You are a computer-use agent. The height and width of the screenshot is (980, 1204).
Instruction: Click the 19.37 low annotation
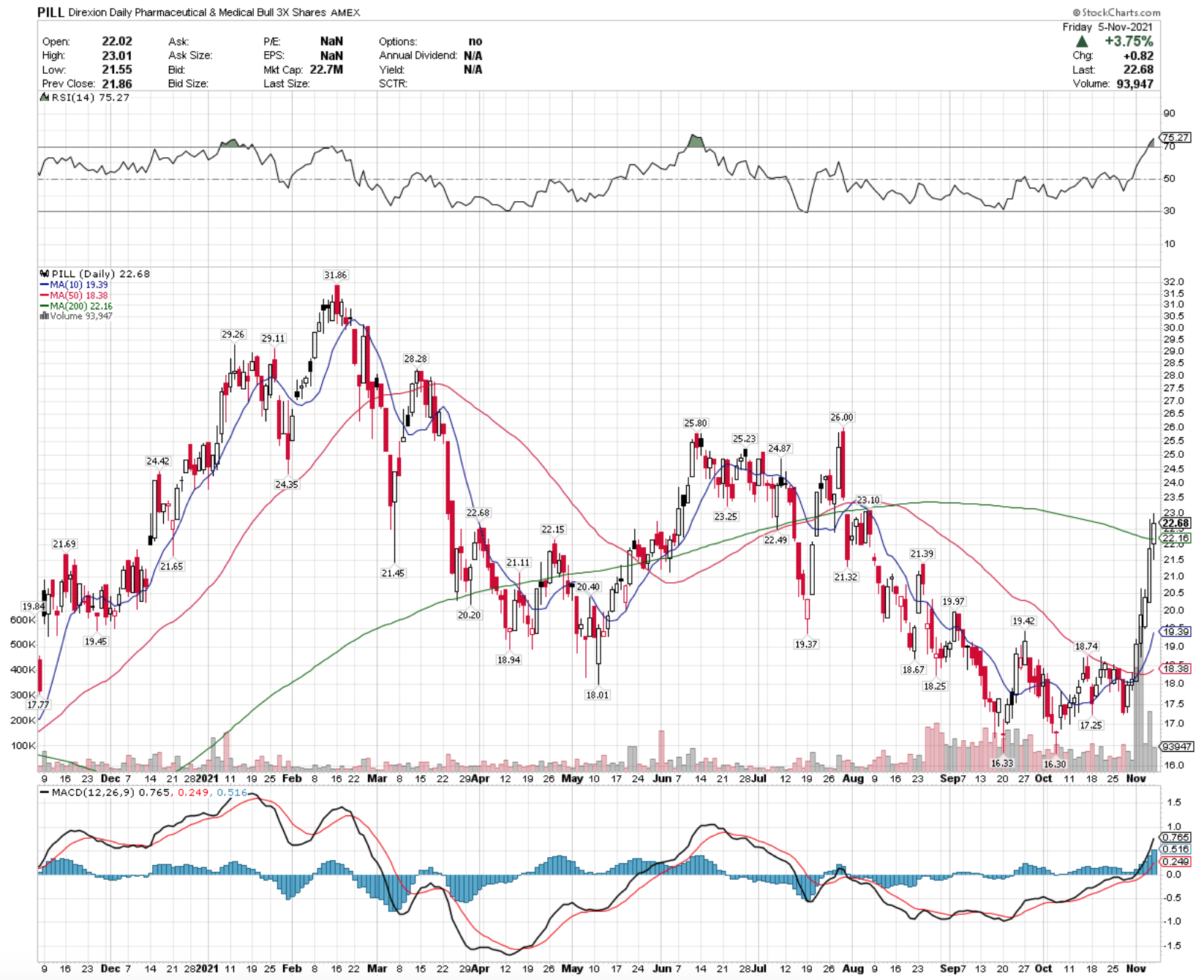tap(806, 644)
